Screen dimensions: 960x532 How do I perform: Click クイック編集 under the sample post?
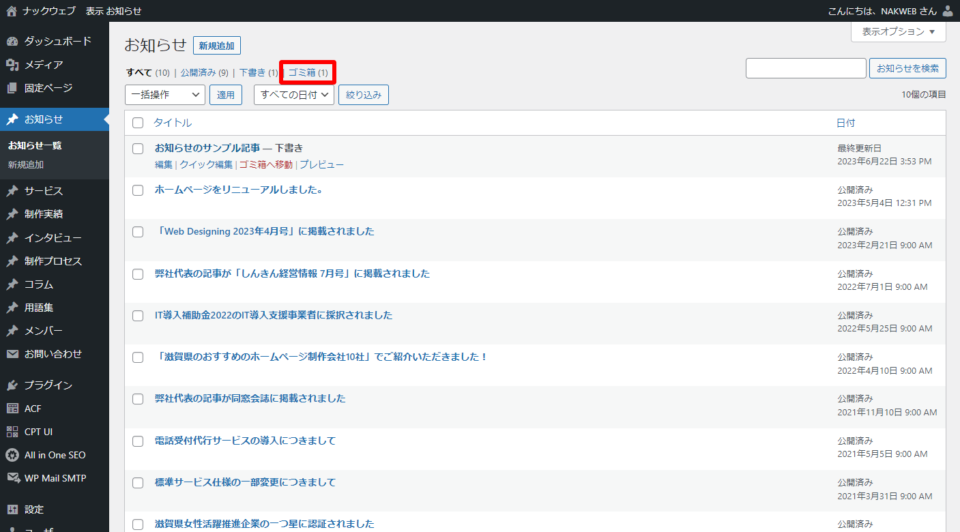click(x=206, y=165)
